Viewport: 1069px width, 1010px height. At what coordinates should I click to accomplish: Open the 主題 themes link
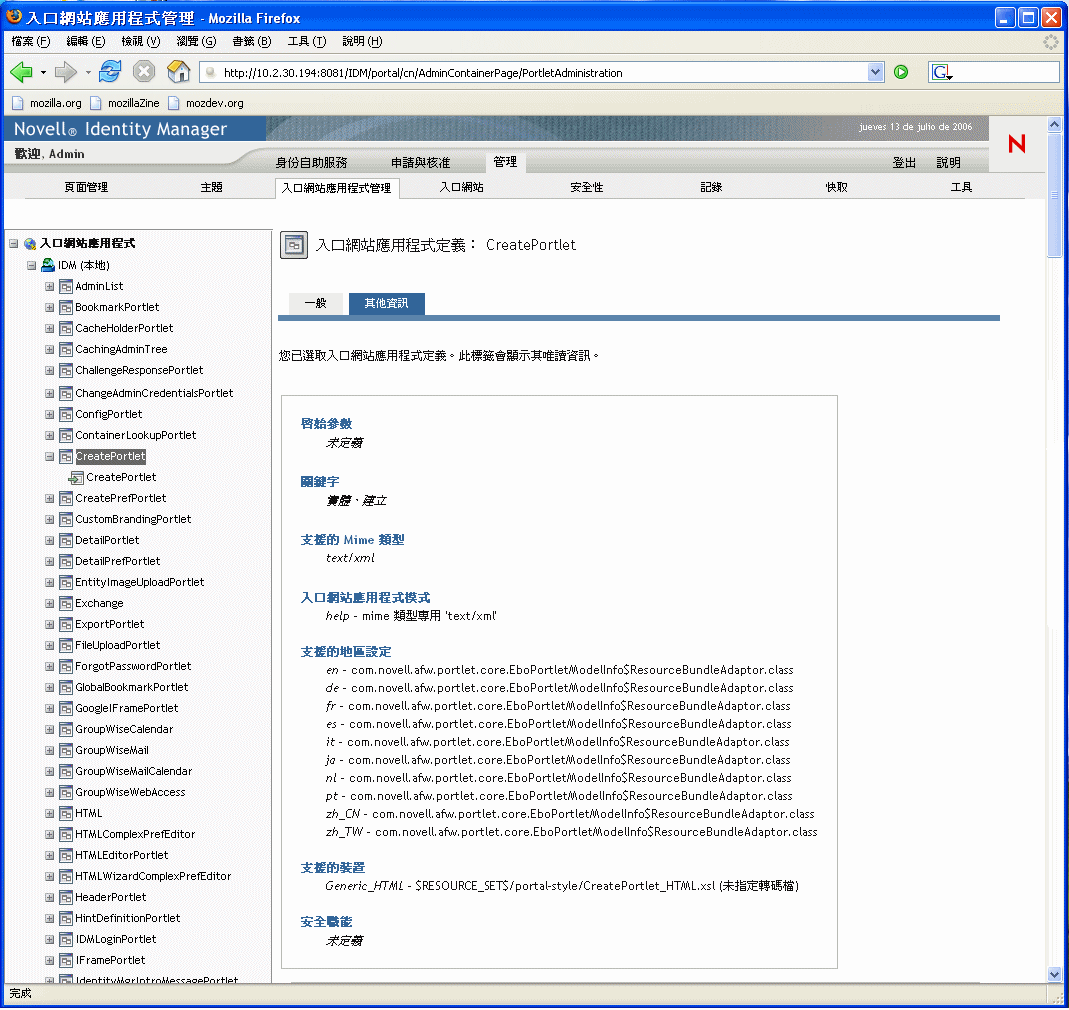(211, 188)
